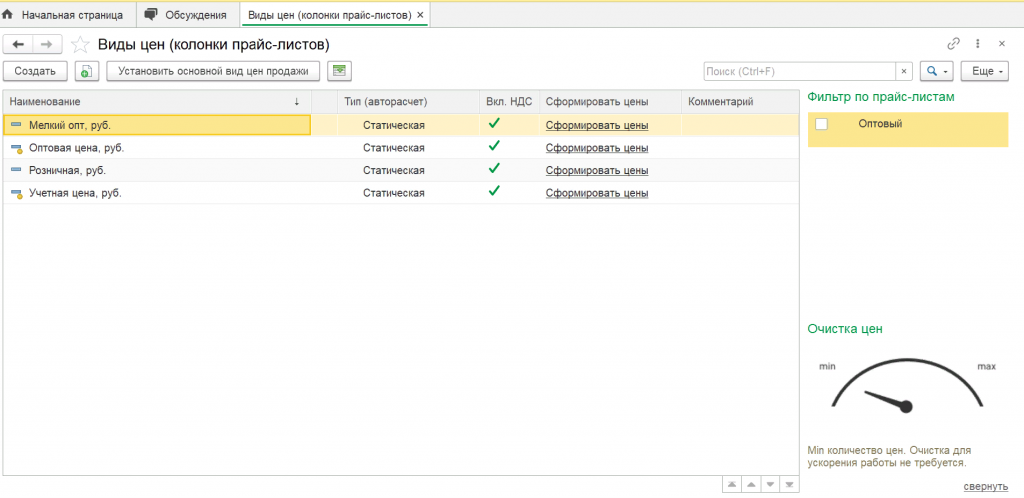Click the Оптовый label in the filter
The image size is (1024, 498).
(880, 123)
